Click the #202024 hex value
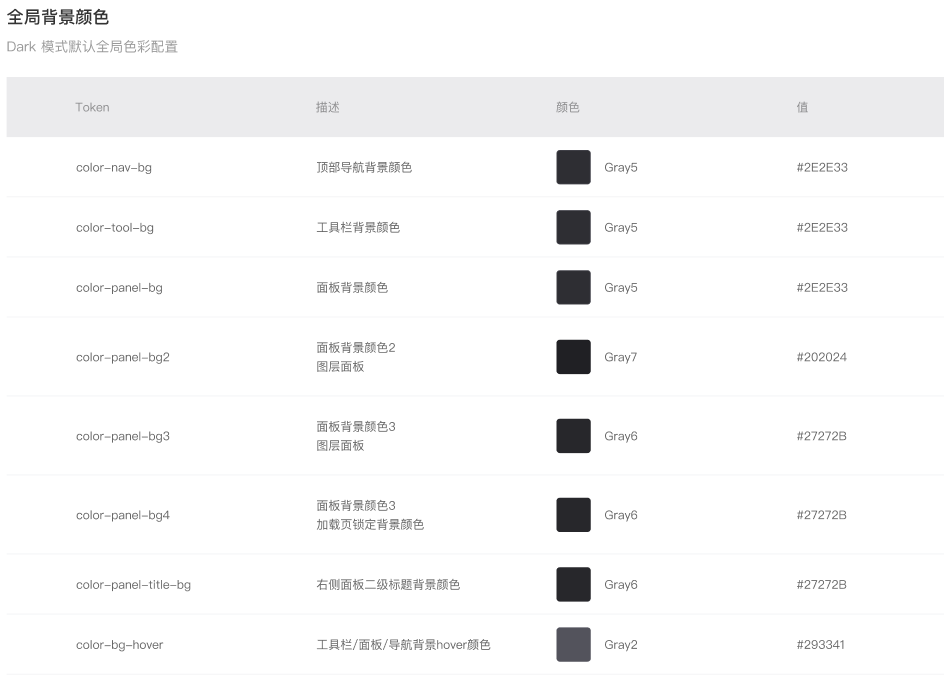Screen dimensions: 944x676 click(822, 357)
